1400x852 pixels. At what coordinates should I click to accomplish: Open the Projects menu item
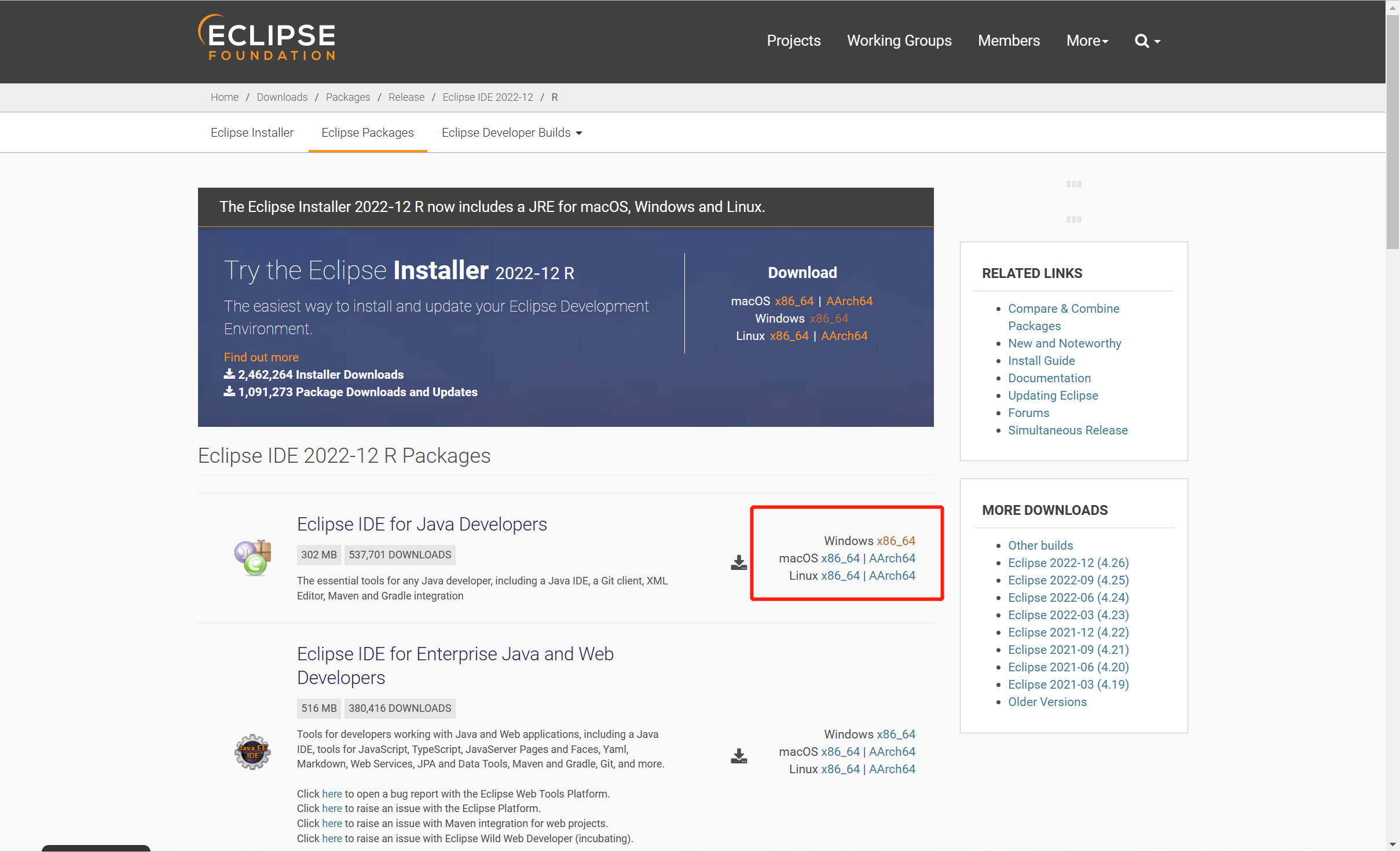tap(793, 41)
